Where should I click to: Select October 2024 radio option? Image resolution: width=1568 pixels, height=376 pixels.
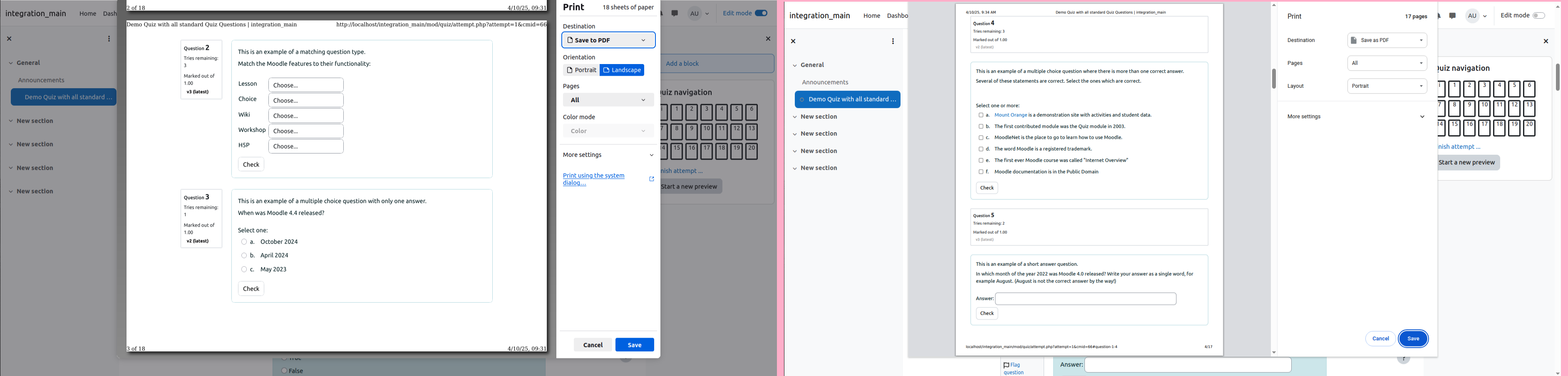[x=244, y=242]
